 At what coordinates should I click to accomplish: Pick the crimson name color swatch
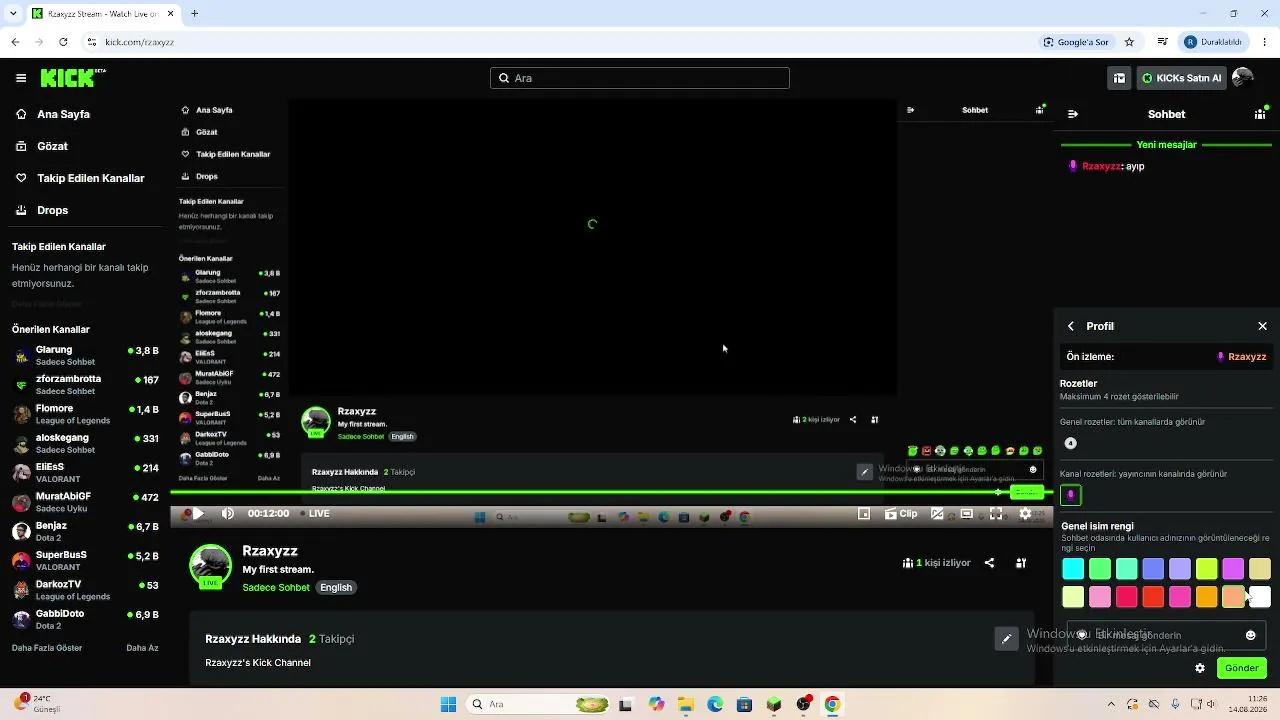[1127, 597]
